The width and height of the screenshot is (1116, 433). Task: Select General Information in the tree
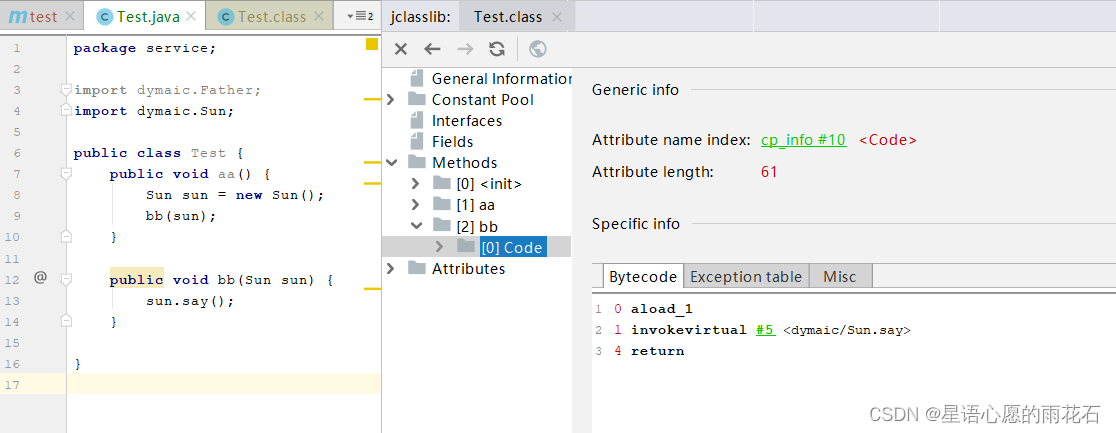click(501, 78)
